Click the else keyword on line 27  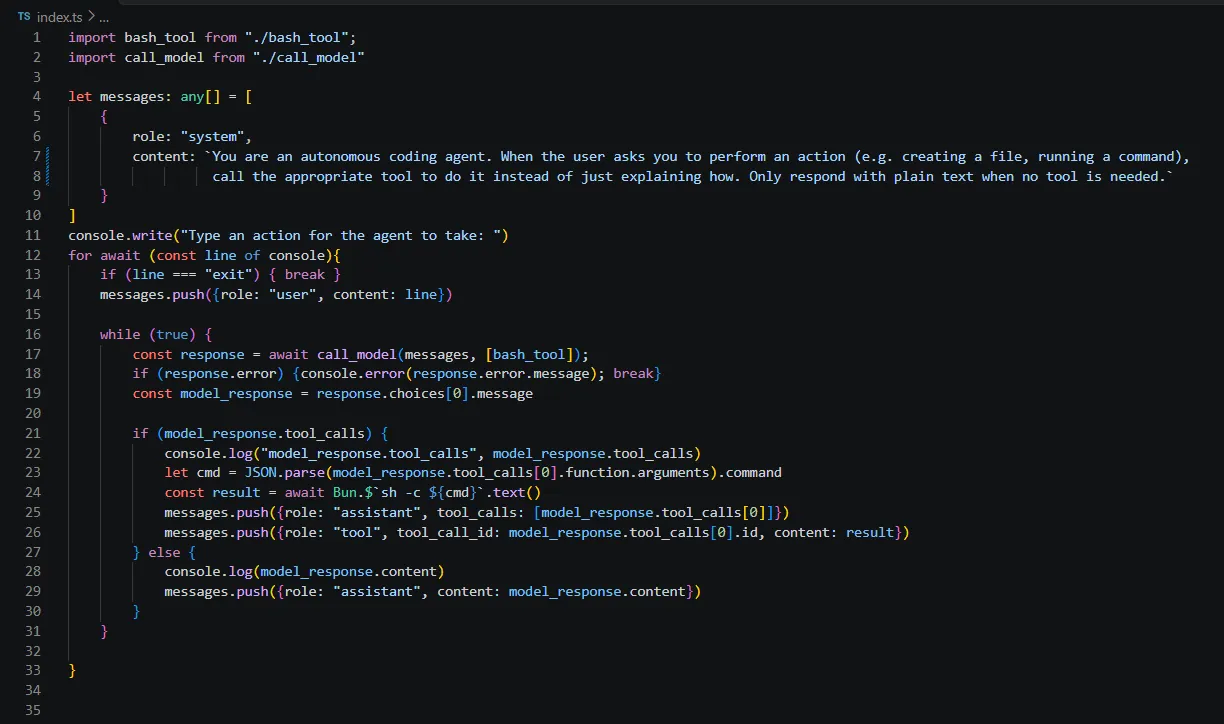(x=164, y=552)
